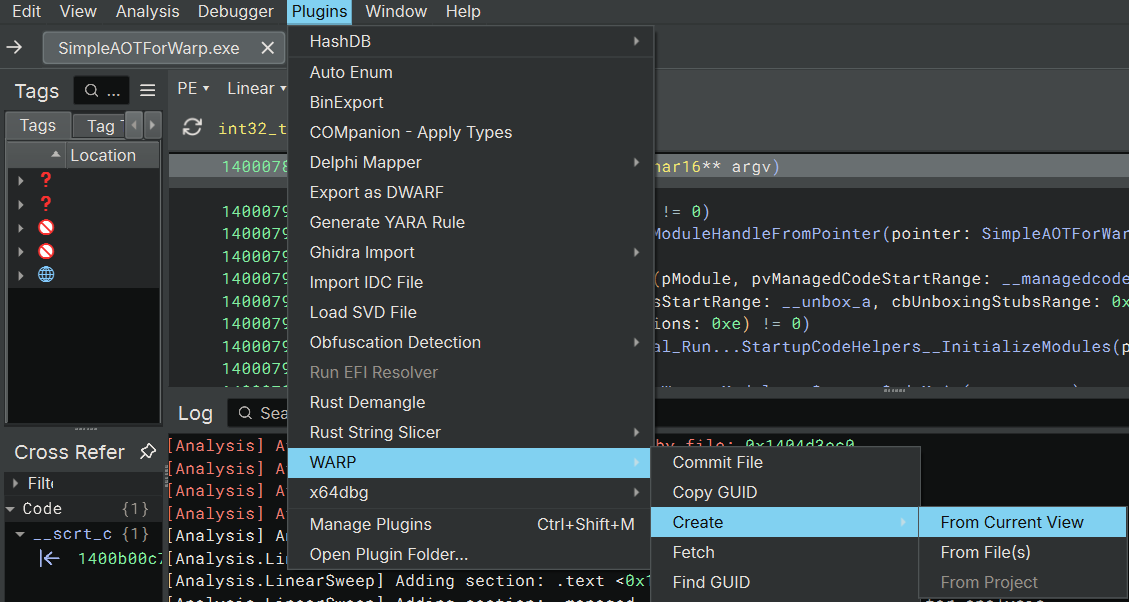Click the forward navigation arrow icon

15,48
